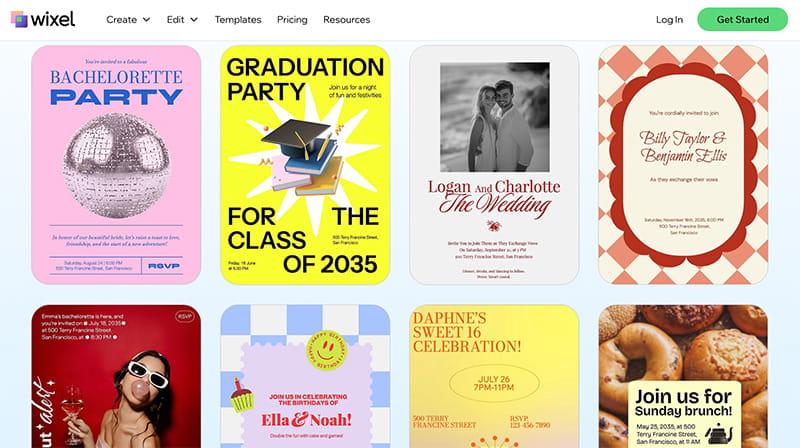Expand the Edit dropdown menu

tap(182, 19)
